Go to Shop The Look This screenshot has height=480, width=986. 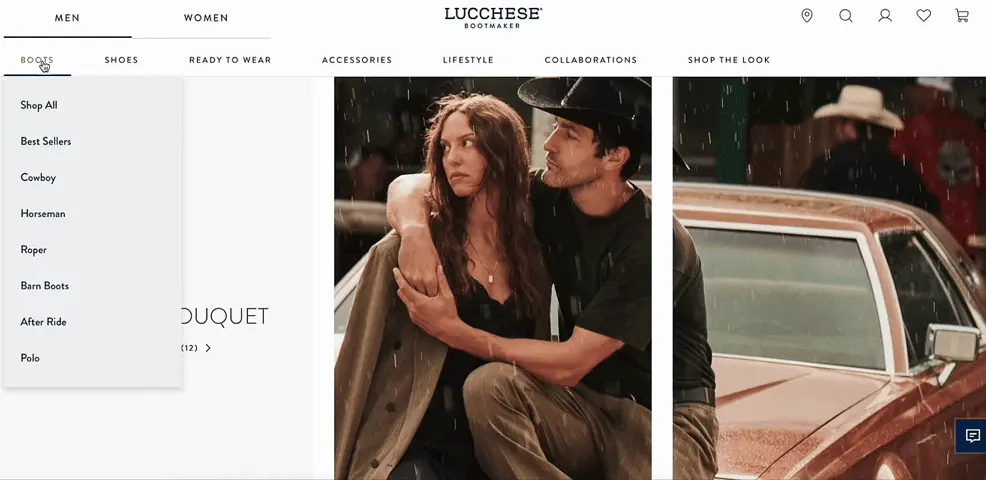[x=729, y=60]
